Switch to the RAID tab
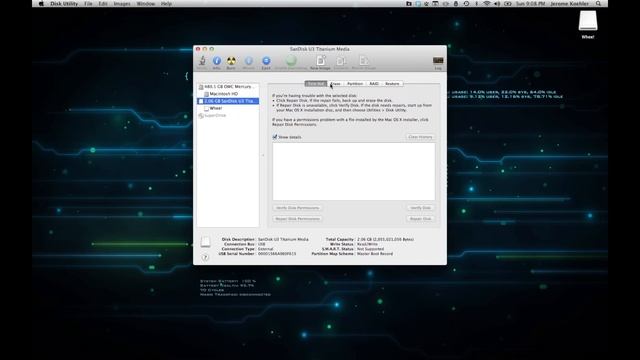 (x=374, y=84)
